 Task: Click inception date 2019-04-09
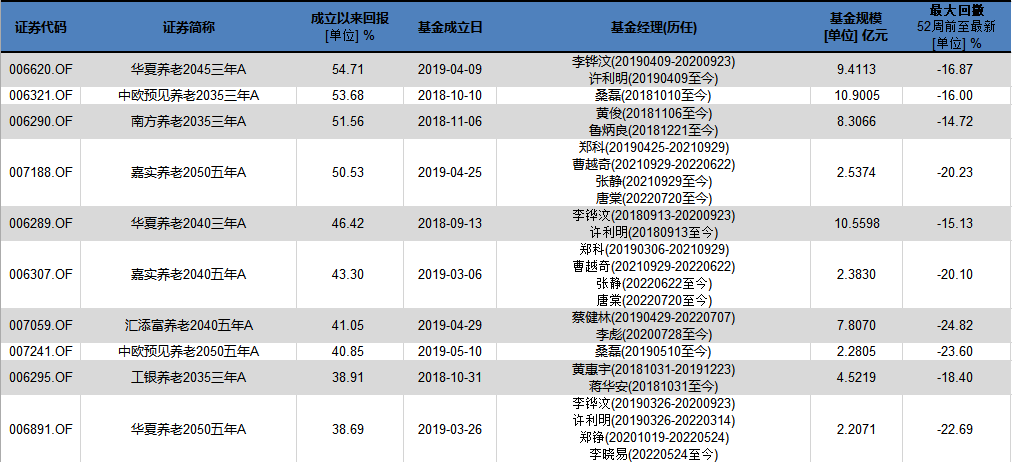[450, 70]
